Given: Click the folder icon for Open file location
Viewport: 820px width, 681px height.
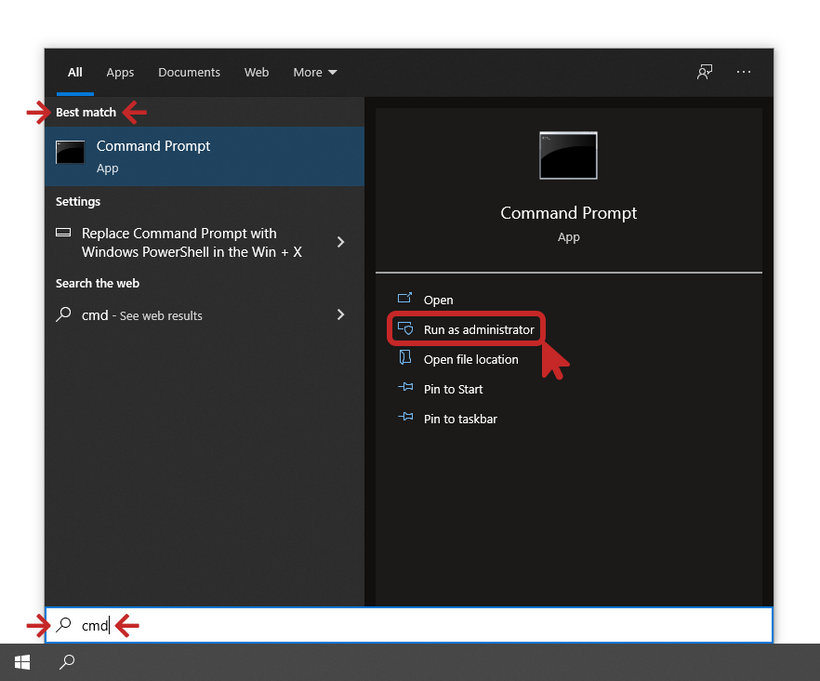Looking at the screenshot, I should click(x=405, y=359).
